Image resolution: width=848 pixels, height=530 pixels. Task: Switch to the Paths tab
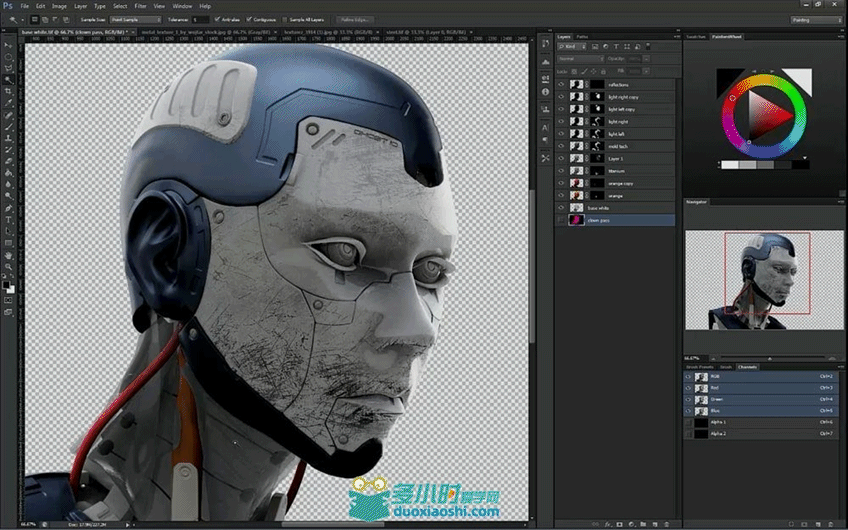[x=582, y=37]
